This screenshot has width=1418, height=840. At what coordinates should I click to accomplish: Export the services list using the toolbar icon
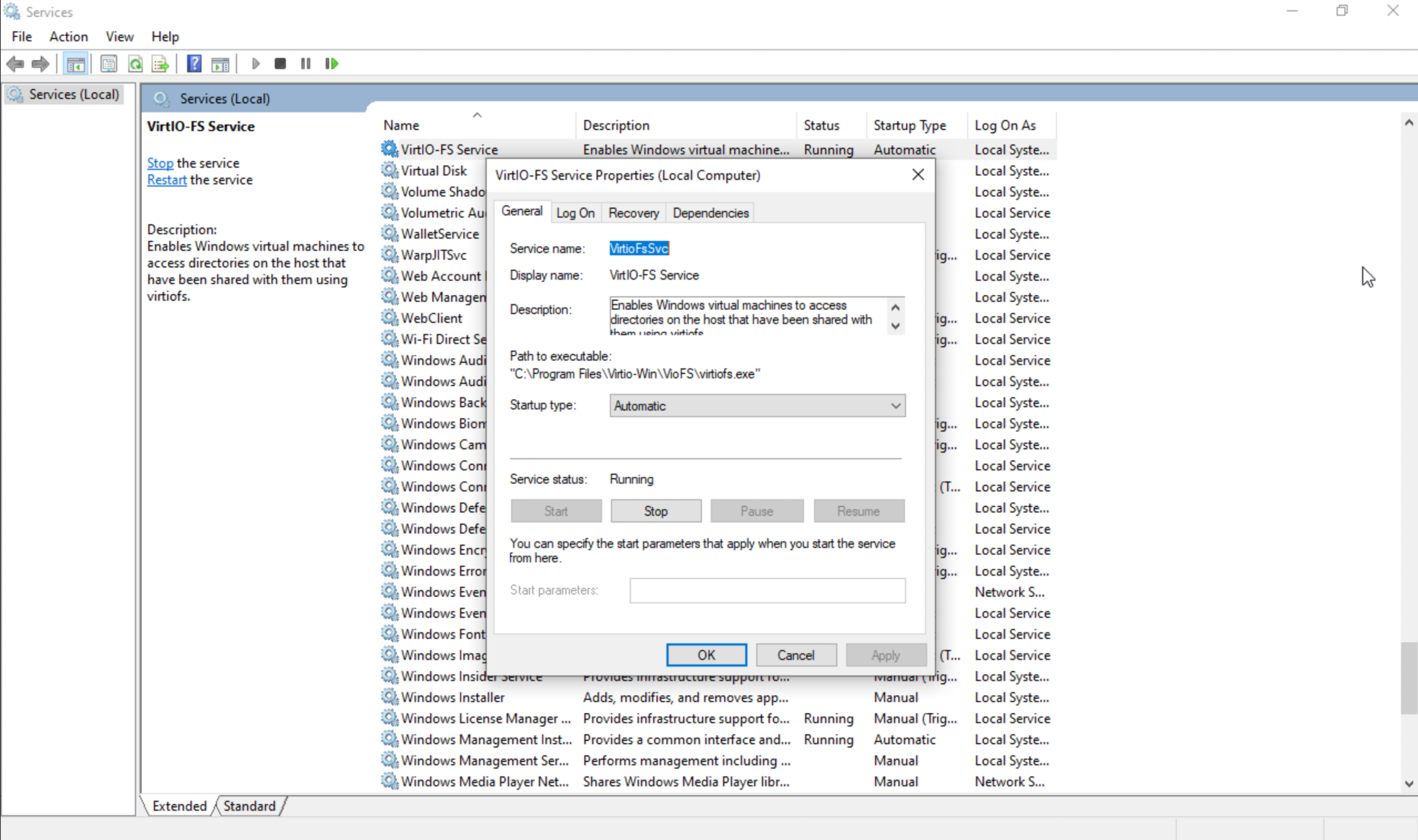pyautogui.click(x=160, y=63)
